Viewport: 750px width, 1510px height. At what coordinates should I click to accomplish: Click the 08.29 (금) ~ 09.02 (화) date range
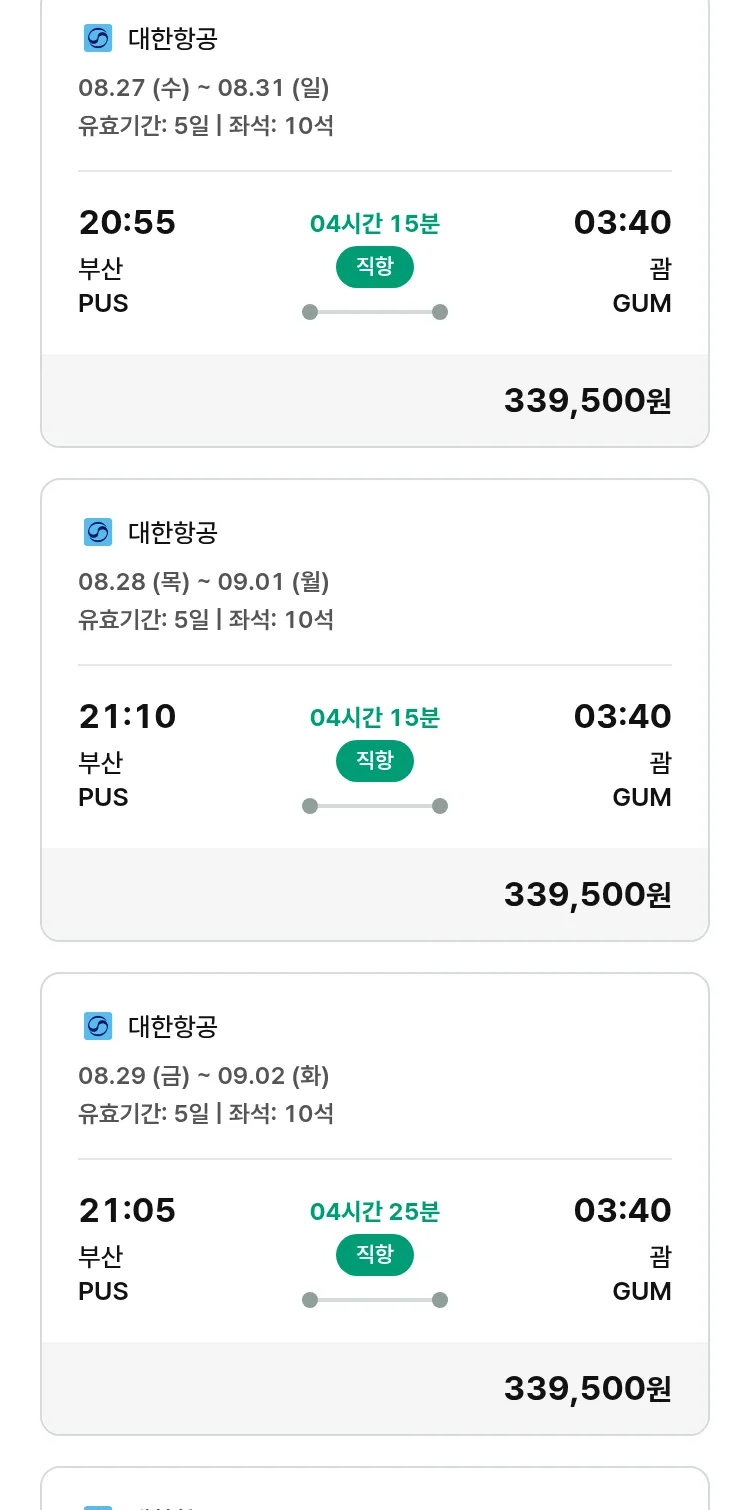pyautogui.click(x=204, y=1076)
